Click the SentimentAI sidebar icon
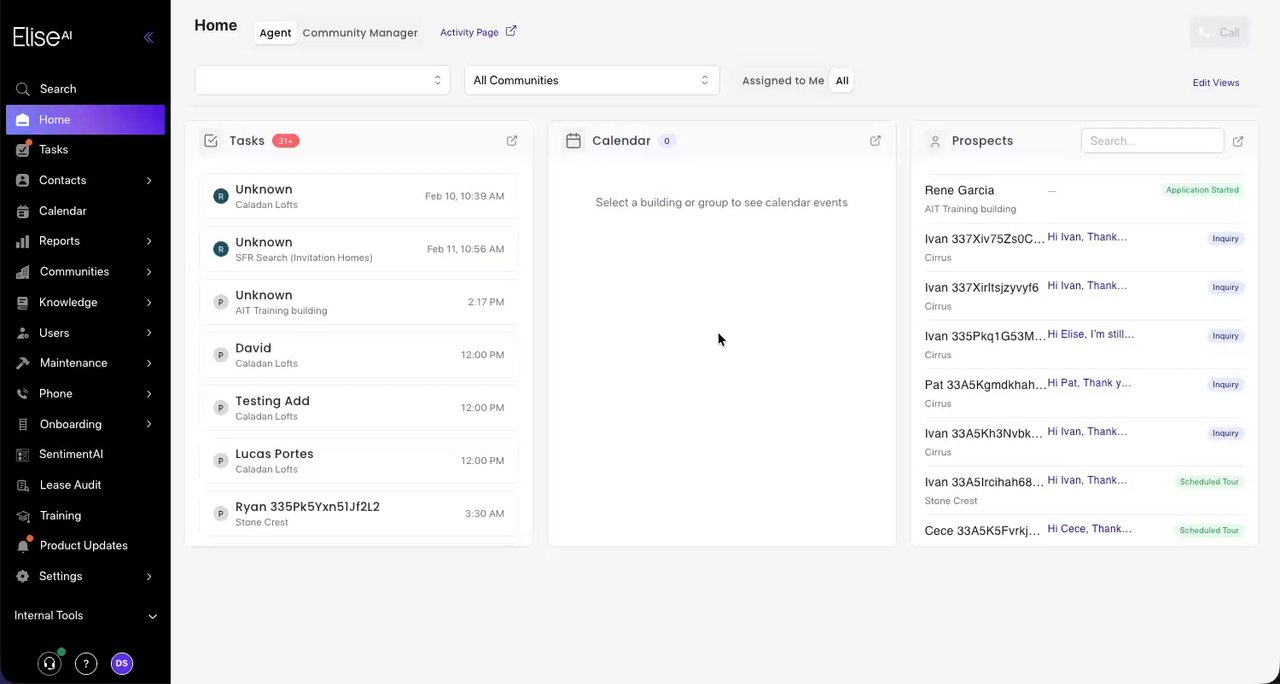The image size is (1280, 684). point(22,454)
